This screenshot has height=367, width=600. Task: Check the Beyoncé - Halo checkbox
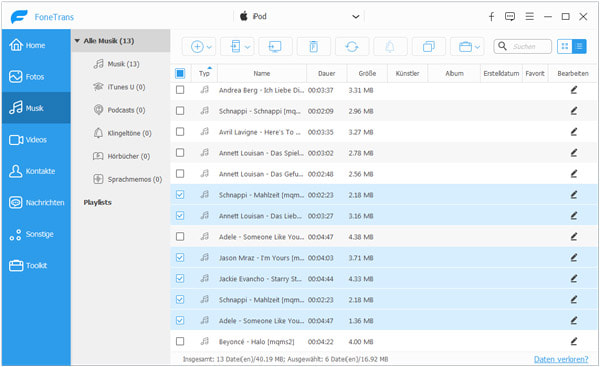tap(180, 341)
